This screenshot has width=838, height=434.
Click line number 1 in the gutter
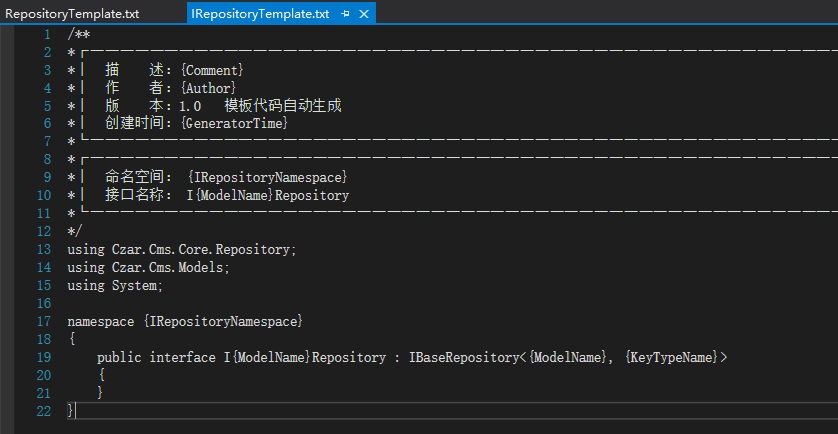[x=47, y=33]
